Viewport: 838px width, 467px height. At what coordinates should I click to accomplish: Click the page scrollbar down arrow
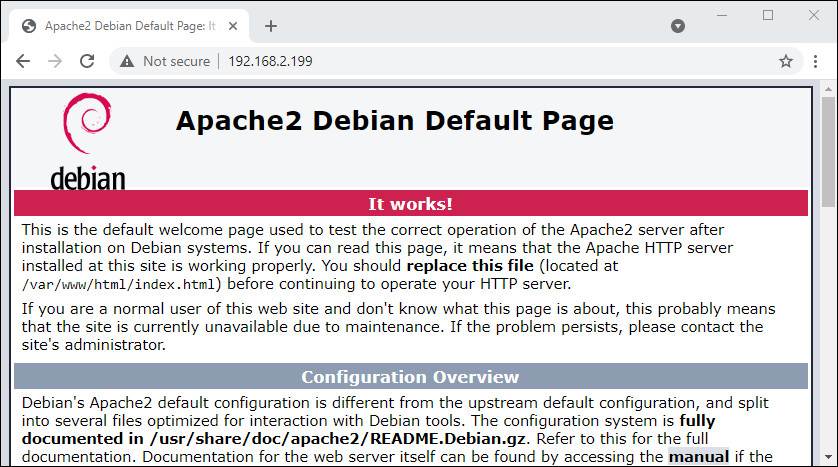point(828,457)
